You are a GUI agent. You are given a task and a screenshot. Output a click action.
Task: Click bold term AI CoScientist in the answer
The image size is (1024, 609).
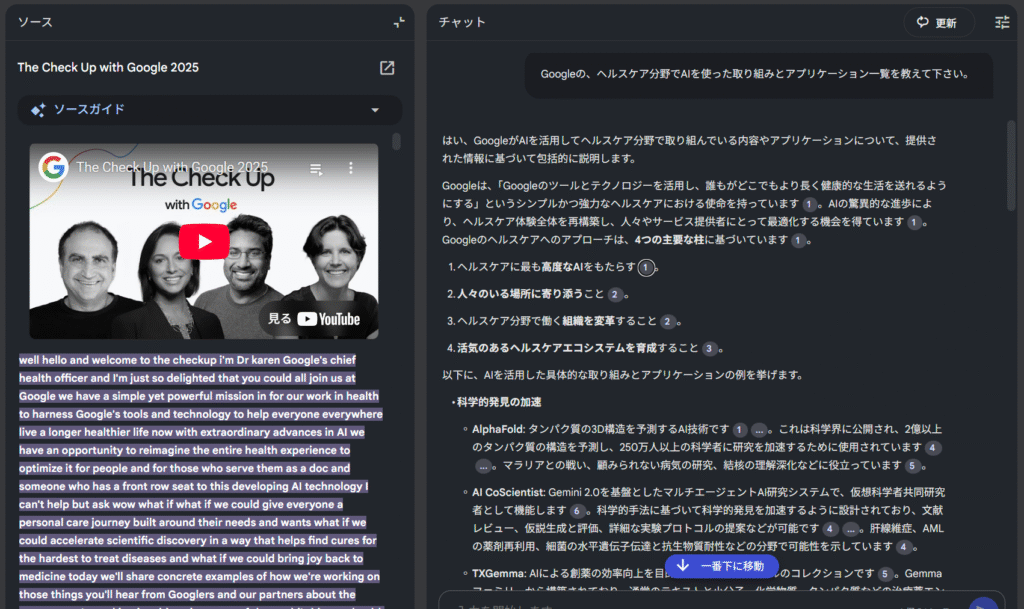508,492
